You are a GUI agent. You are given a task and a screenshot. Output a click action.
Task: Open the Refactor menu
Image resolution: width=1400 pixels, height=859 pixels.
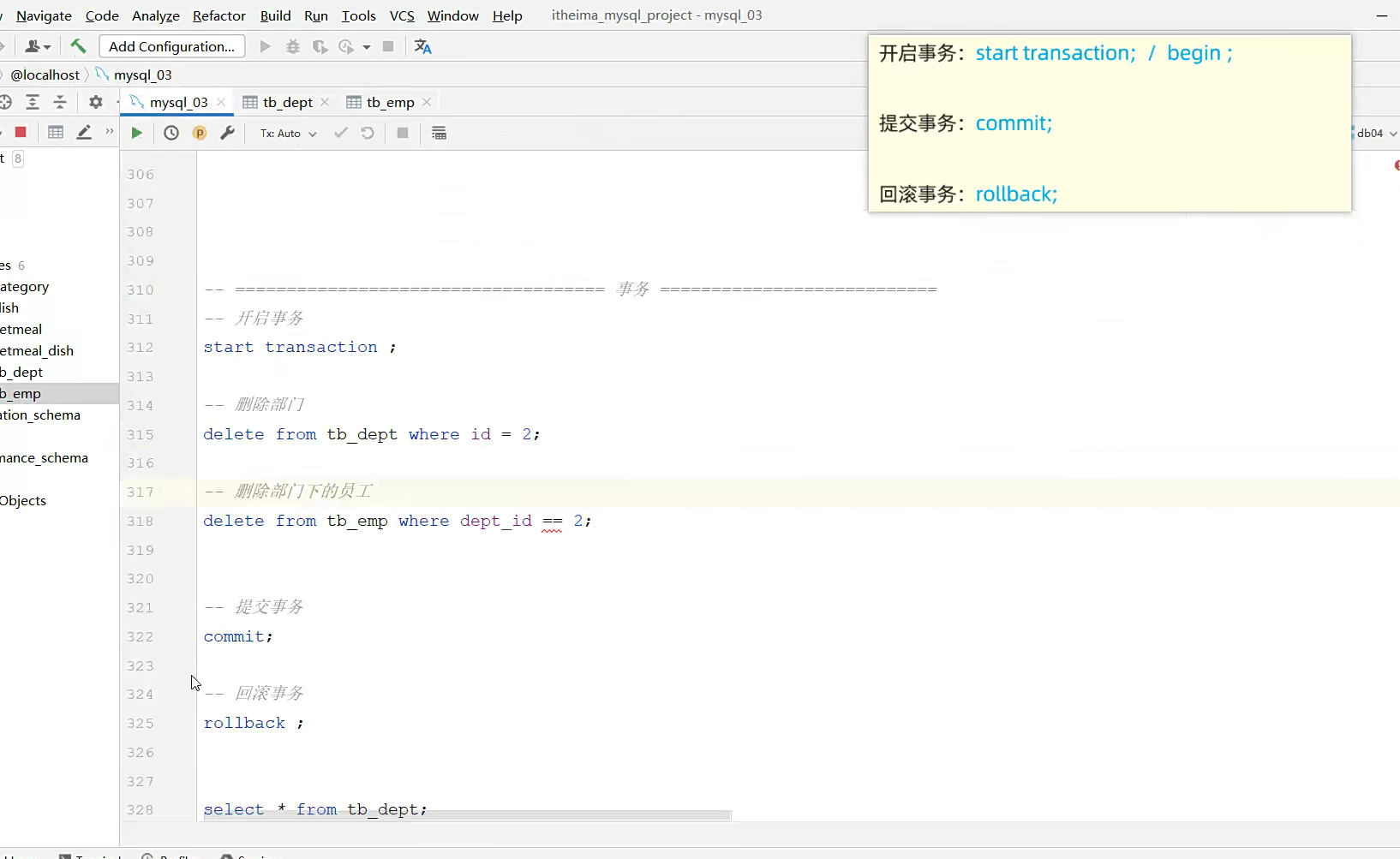coord(219,15)
